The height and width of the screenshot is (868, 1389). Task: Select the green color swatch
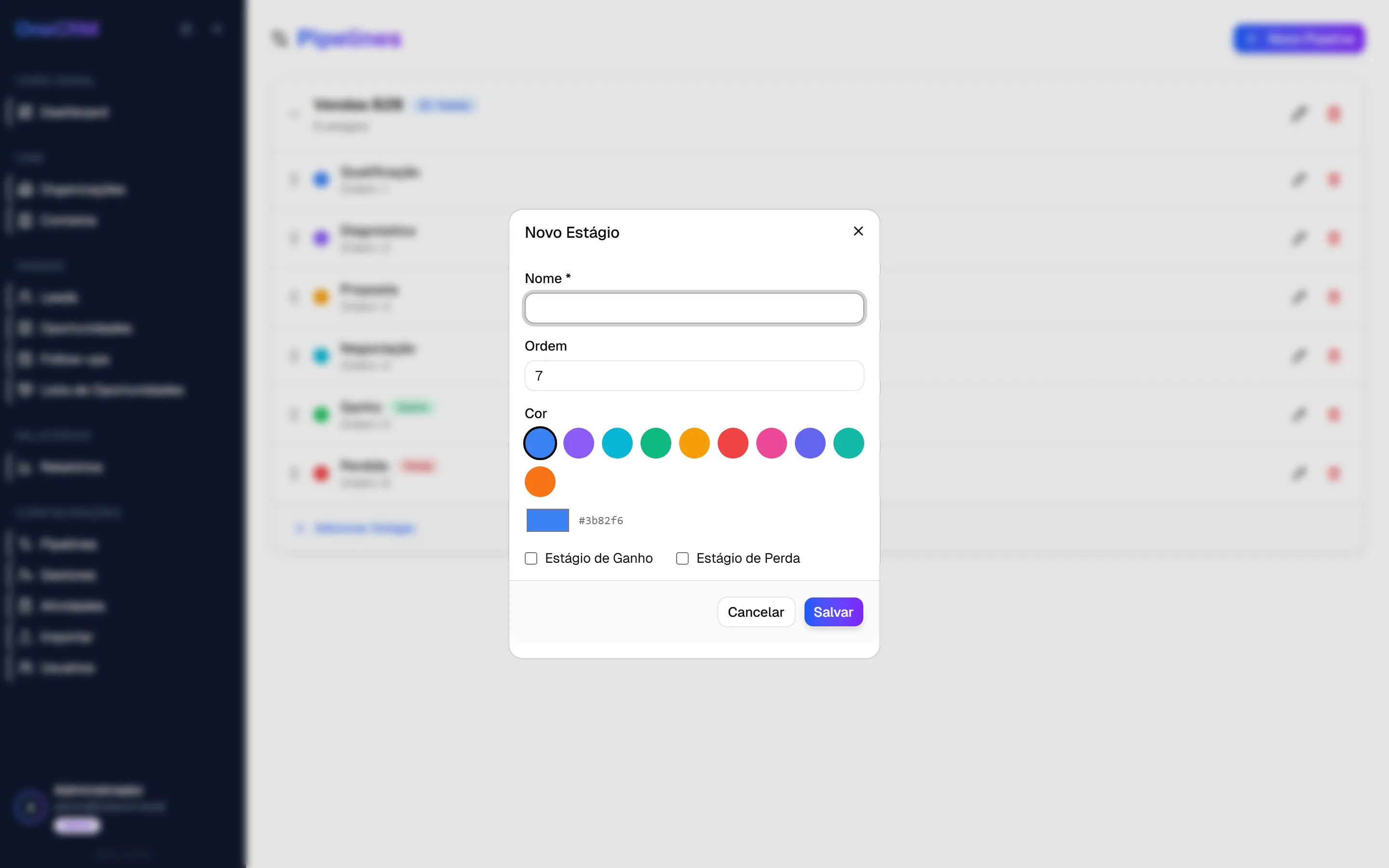click(x=655, y=443)
